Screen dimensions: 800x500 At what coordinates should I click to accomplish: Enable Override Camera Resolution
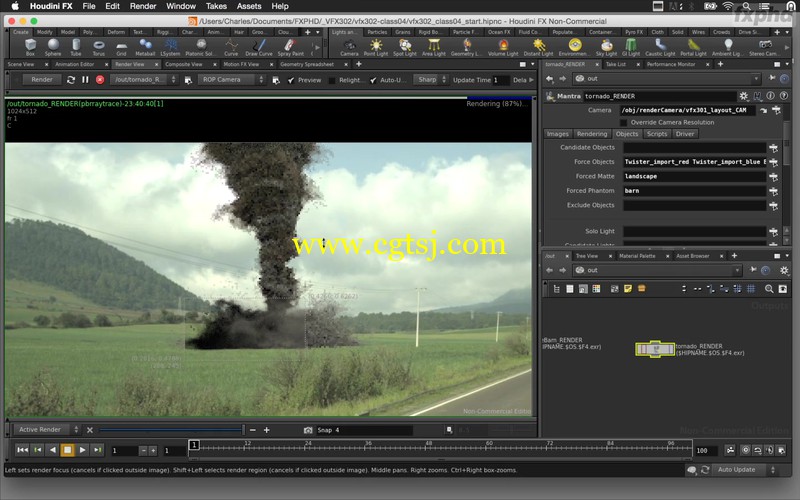tap(623, 122)
